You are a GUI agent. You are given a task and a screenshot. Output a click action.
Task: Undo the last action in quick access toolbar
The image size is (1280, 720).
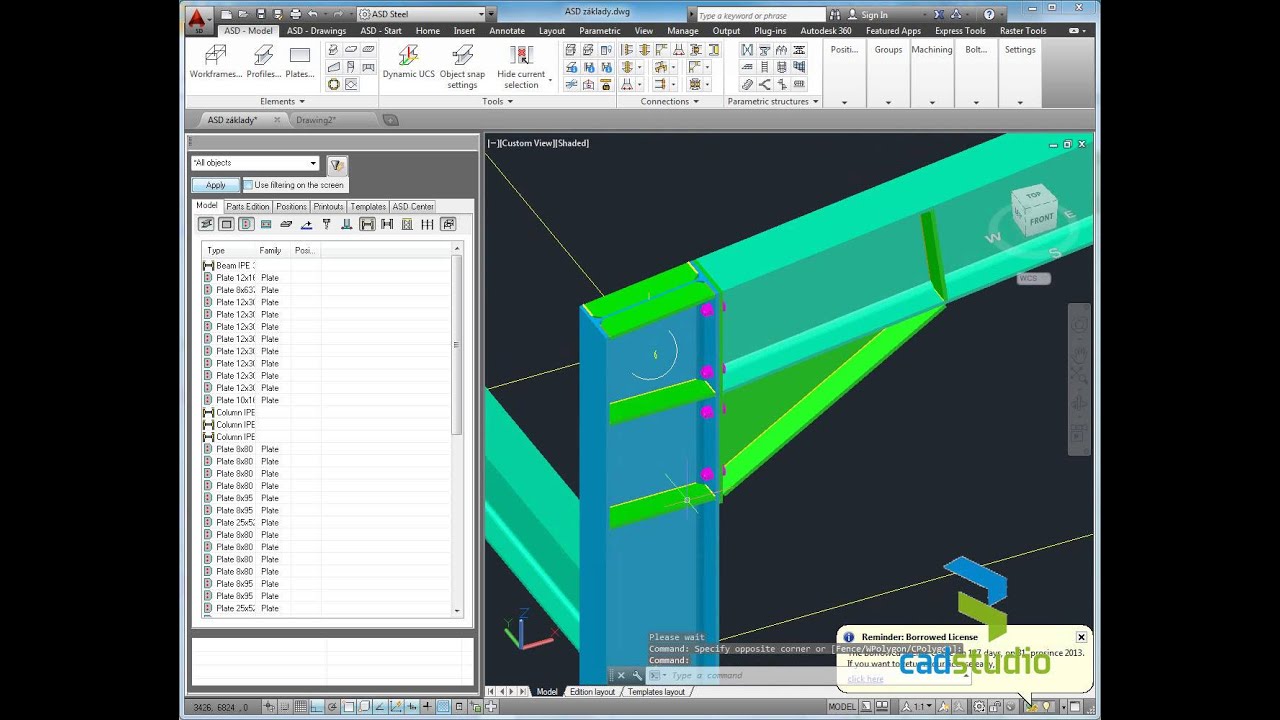click(313, 14)
